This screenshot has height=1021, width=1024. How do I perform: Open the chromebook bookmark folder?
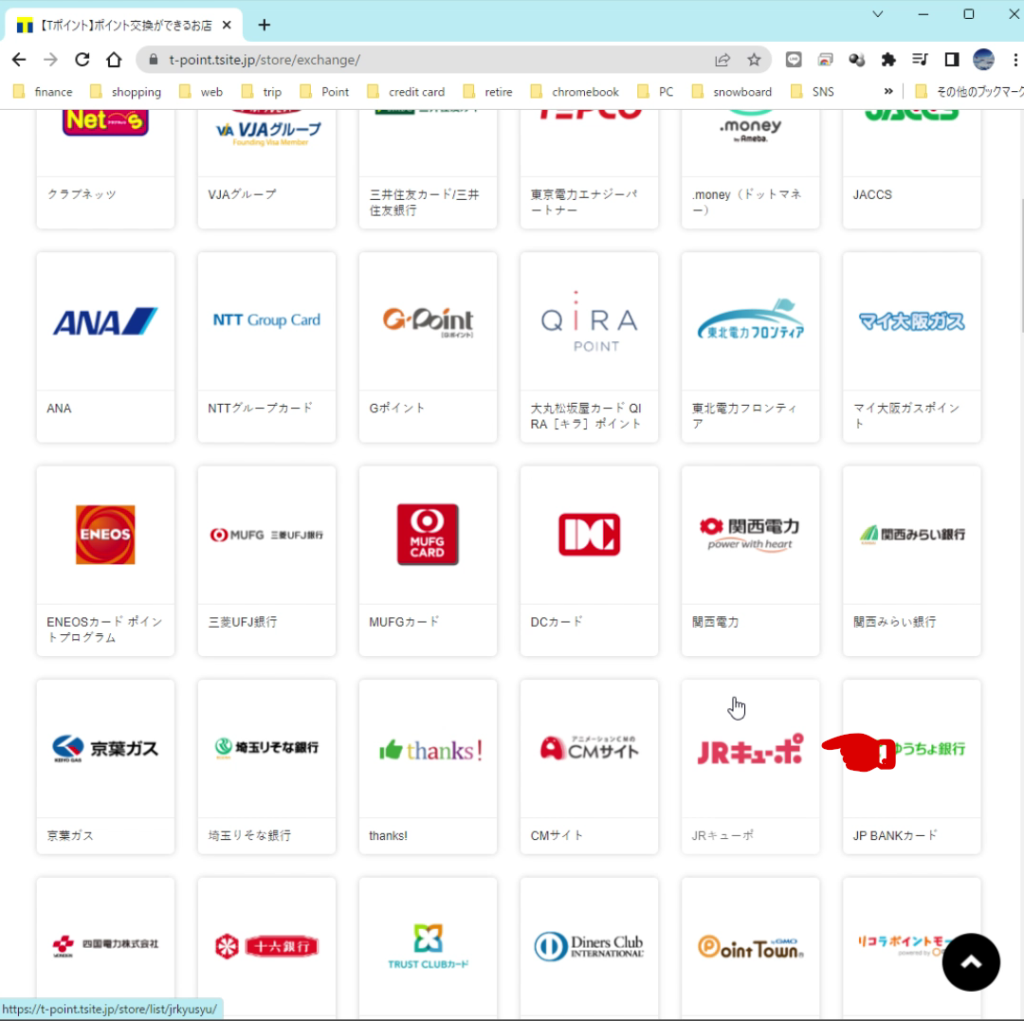(575, 92)
